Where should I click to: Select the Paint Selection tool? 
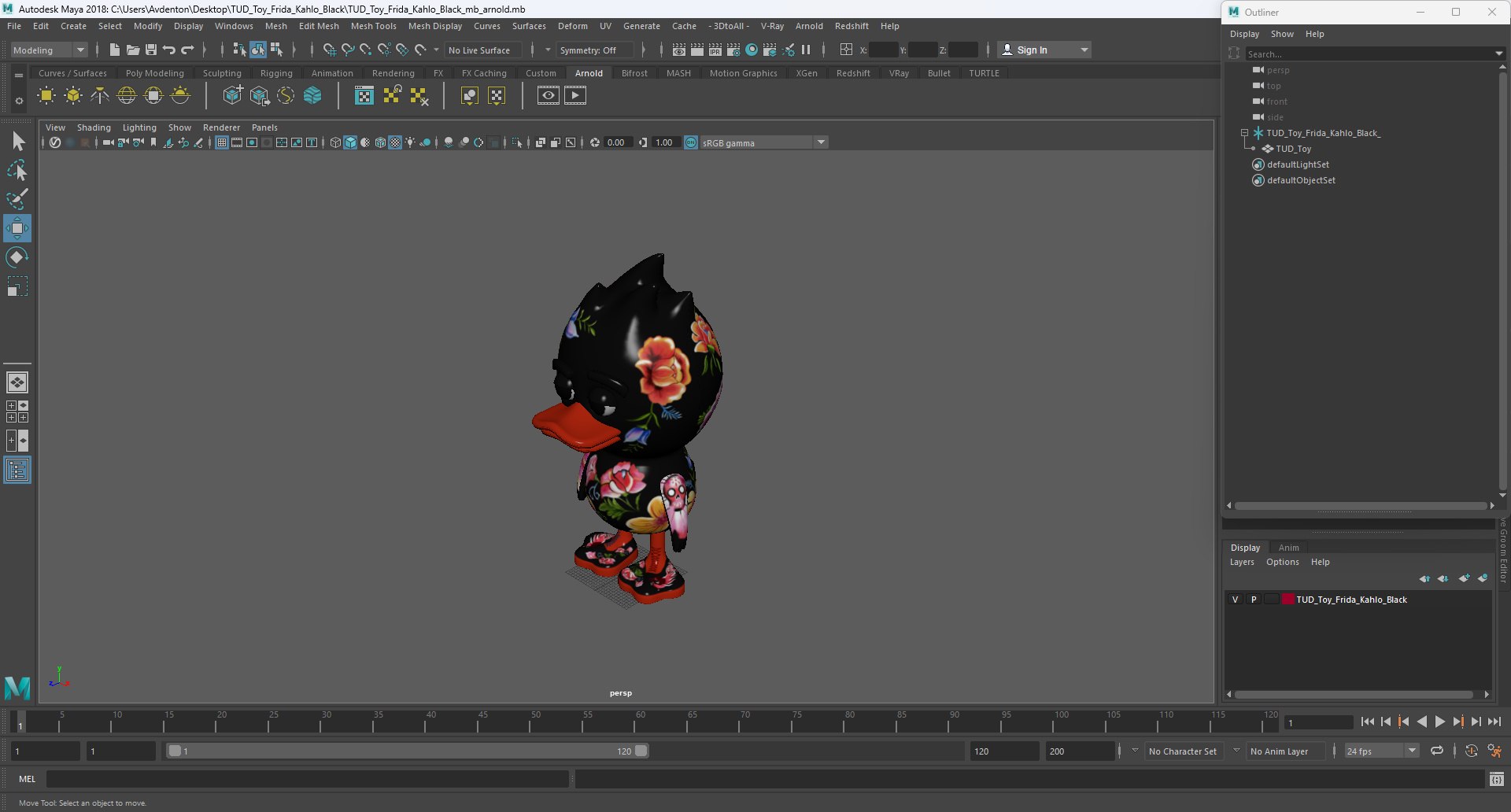coord(17,199)
